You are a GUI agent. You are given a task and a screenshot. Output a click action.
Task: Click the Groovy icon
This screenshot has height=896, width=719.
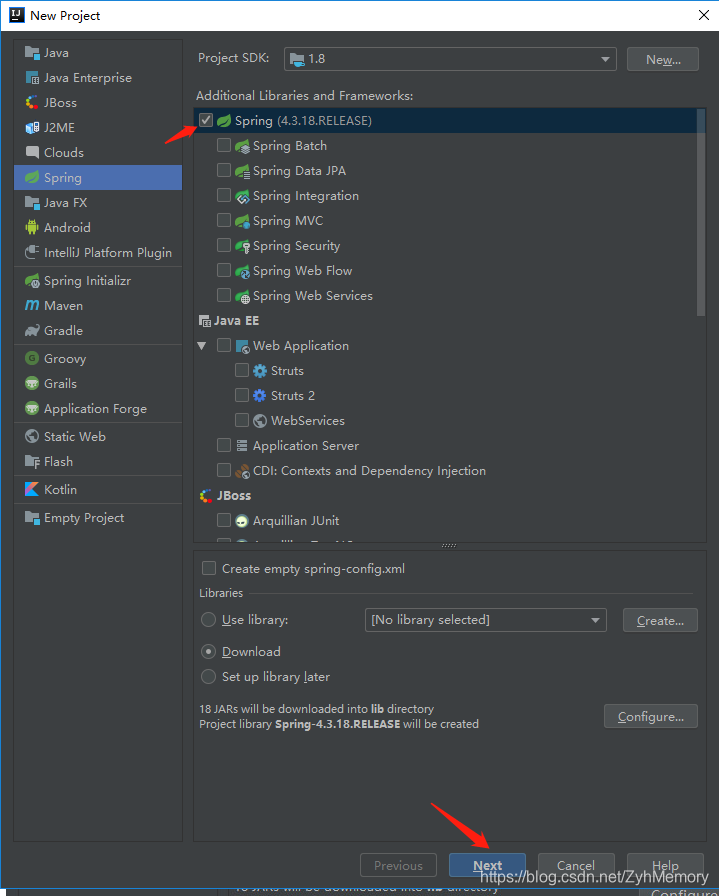(x=32, y=358)
